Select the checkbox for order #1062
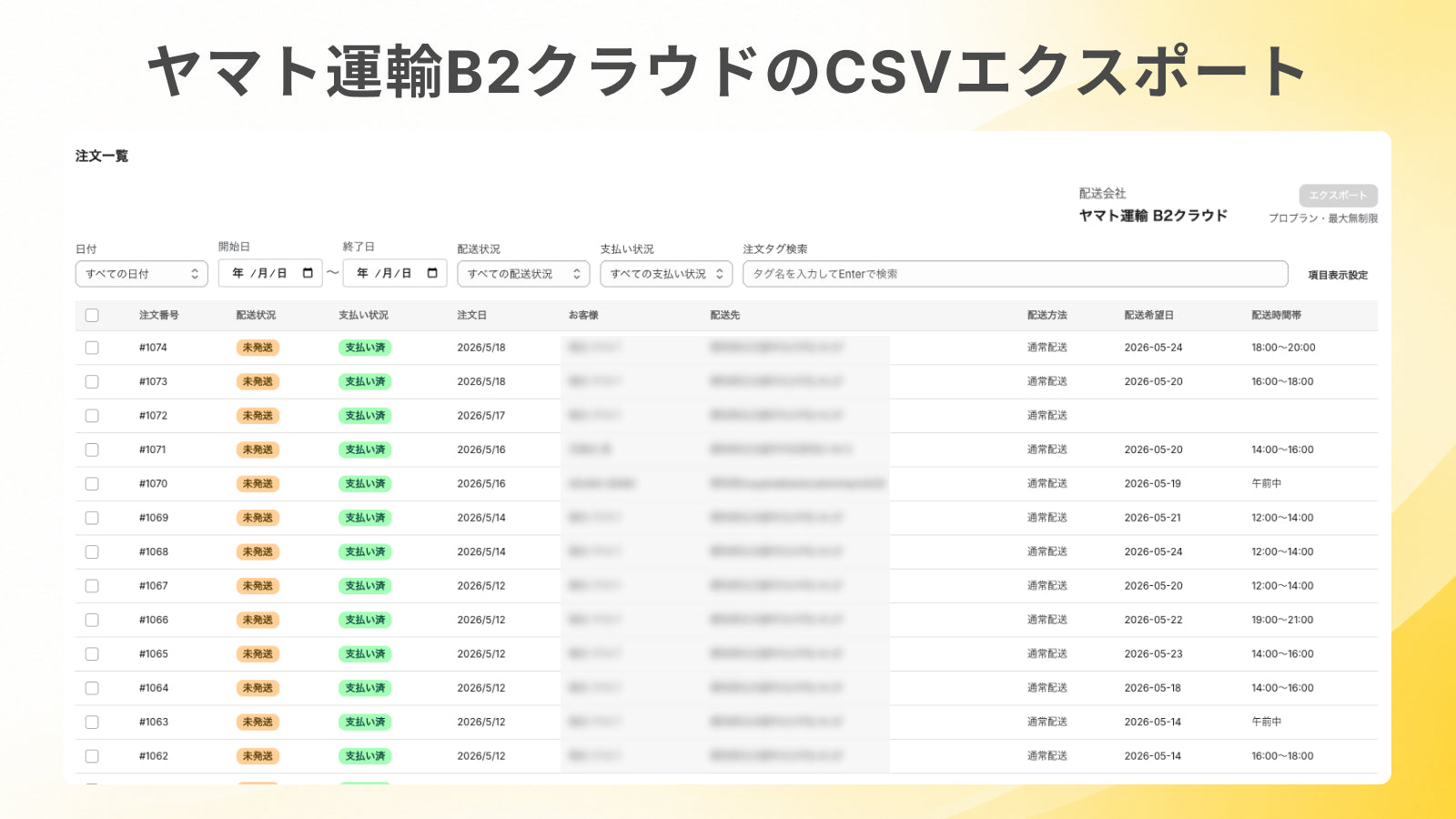The height and width of the screenshot is (819, 1456). [x=92, y=756]
